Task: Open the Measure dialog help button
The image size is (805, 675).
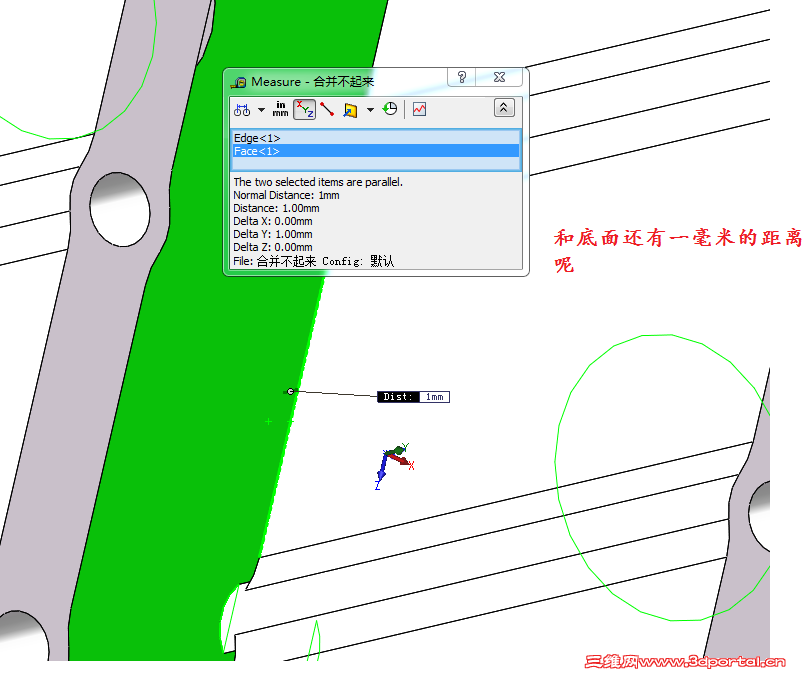Action: pyautogui.click(x=462, y=78)
